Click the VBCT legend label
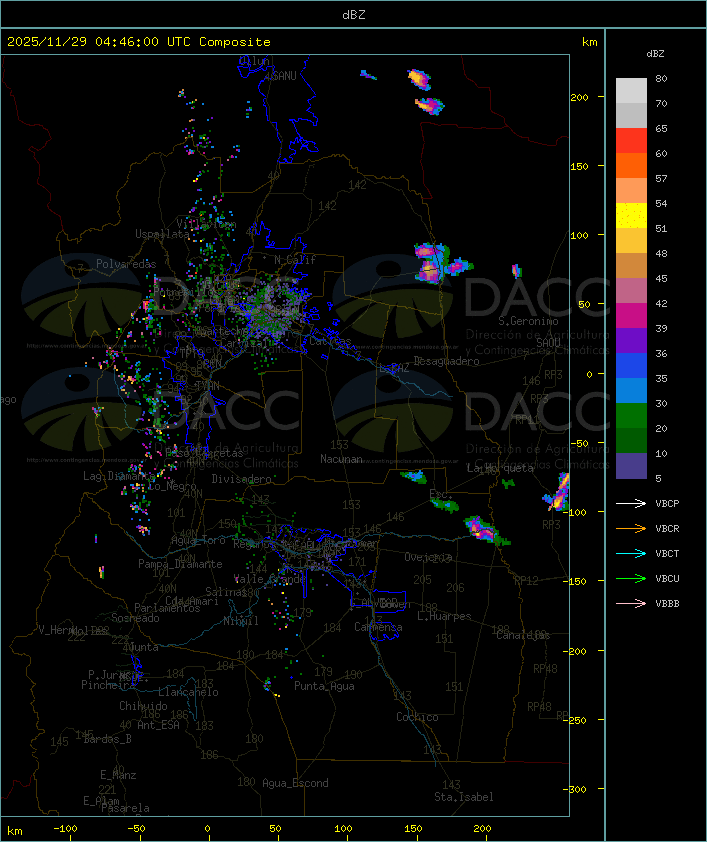The height and width of the screenshot is (842, 707). pos(667,554)
